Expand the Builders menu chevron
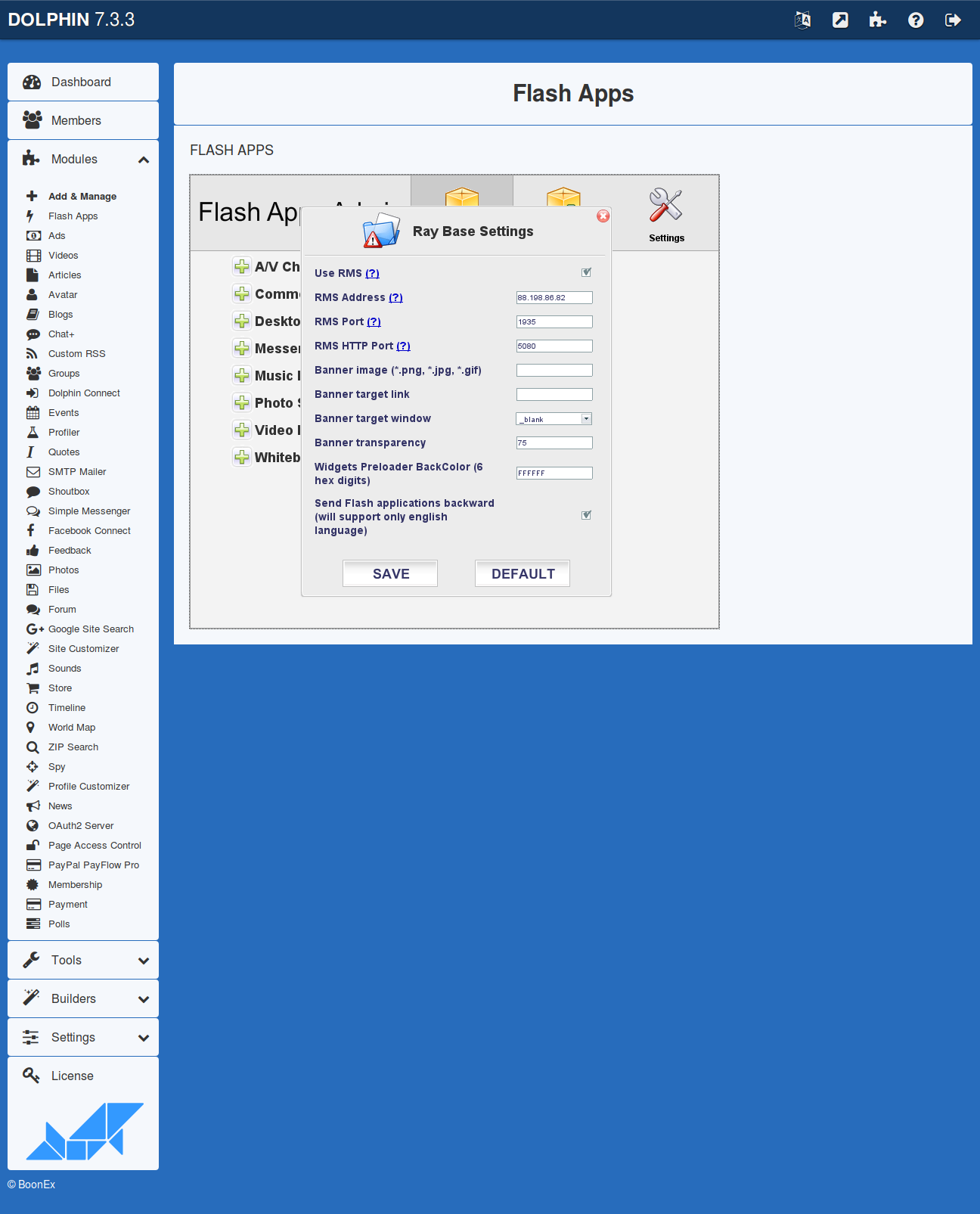980x1214 pixels. click(144, 999)
